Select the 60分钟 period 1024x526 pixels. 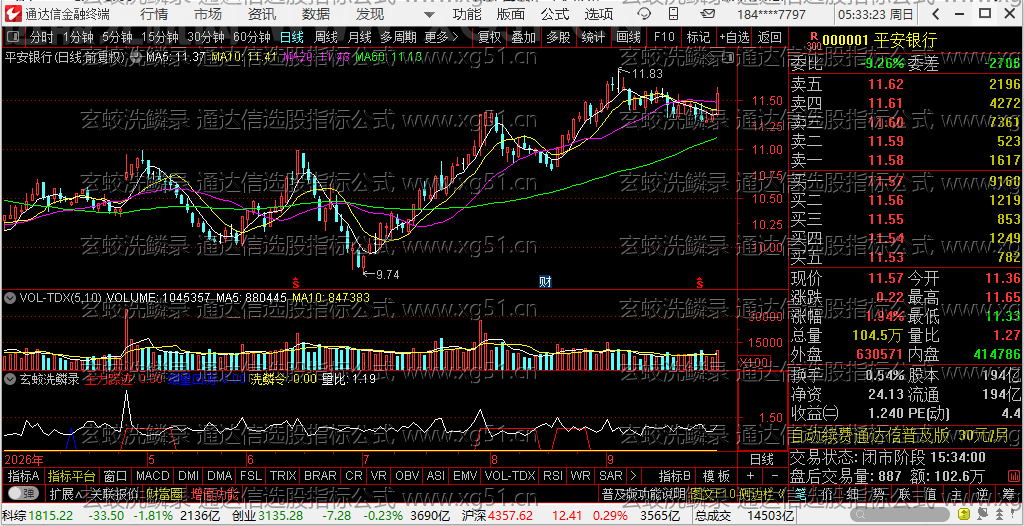click(251, 37)
